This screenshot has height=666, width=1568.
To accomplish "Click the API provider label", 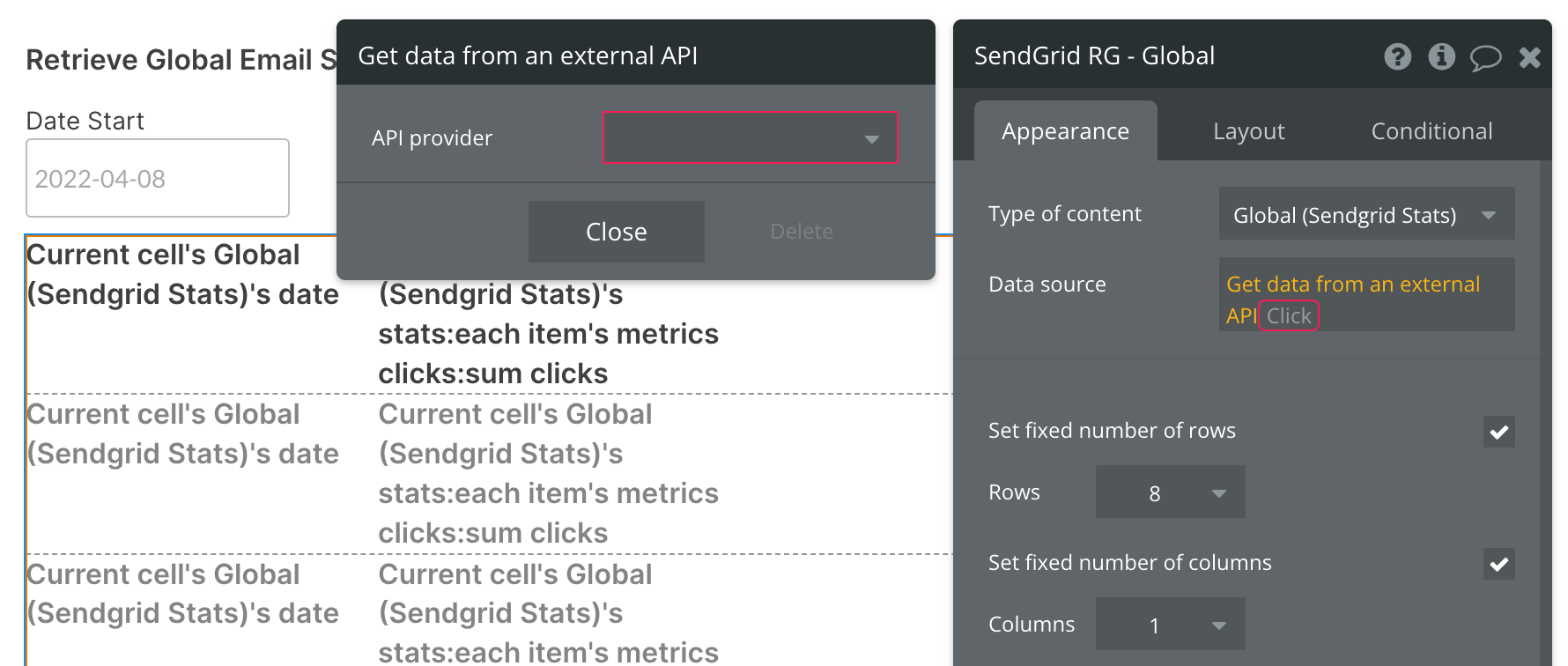I will tap(432, 137).
